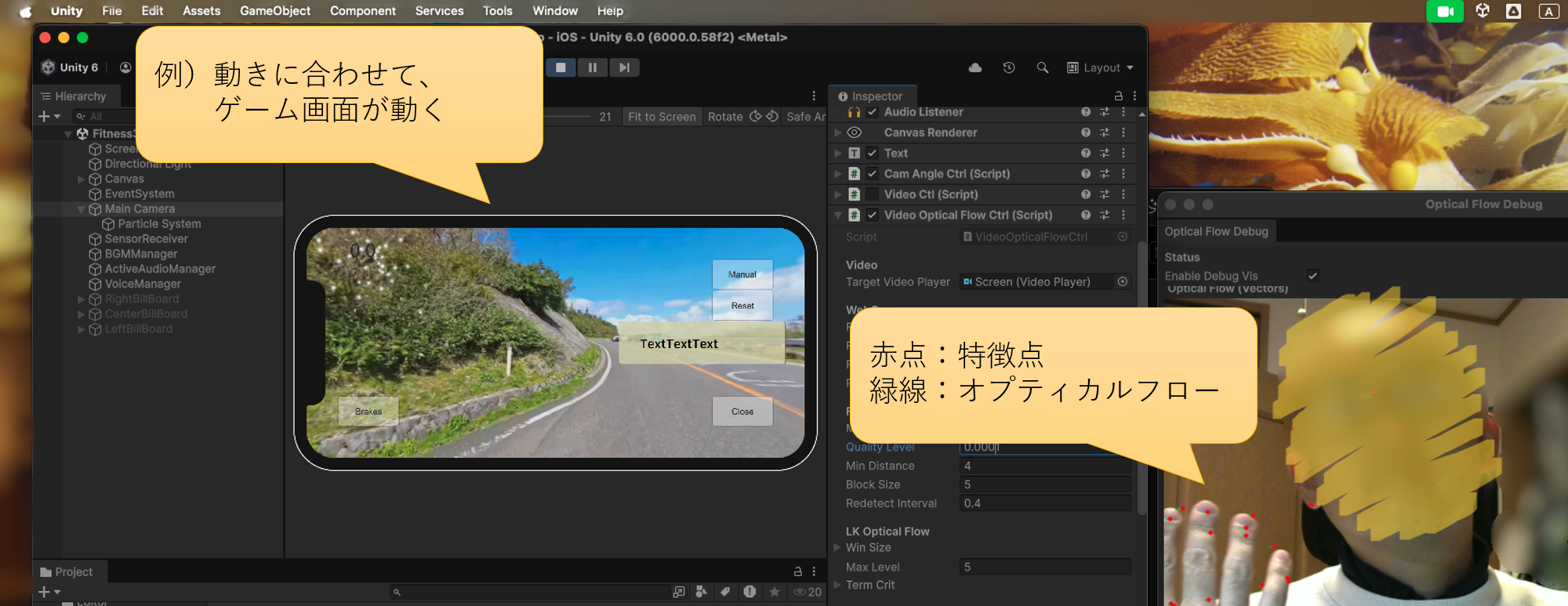
Task: Click the Fit to Screen button
Action: point(662,117)
